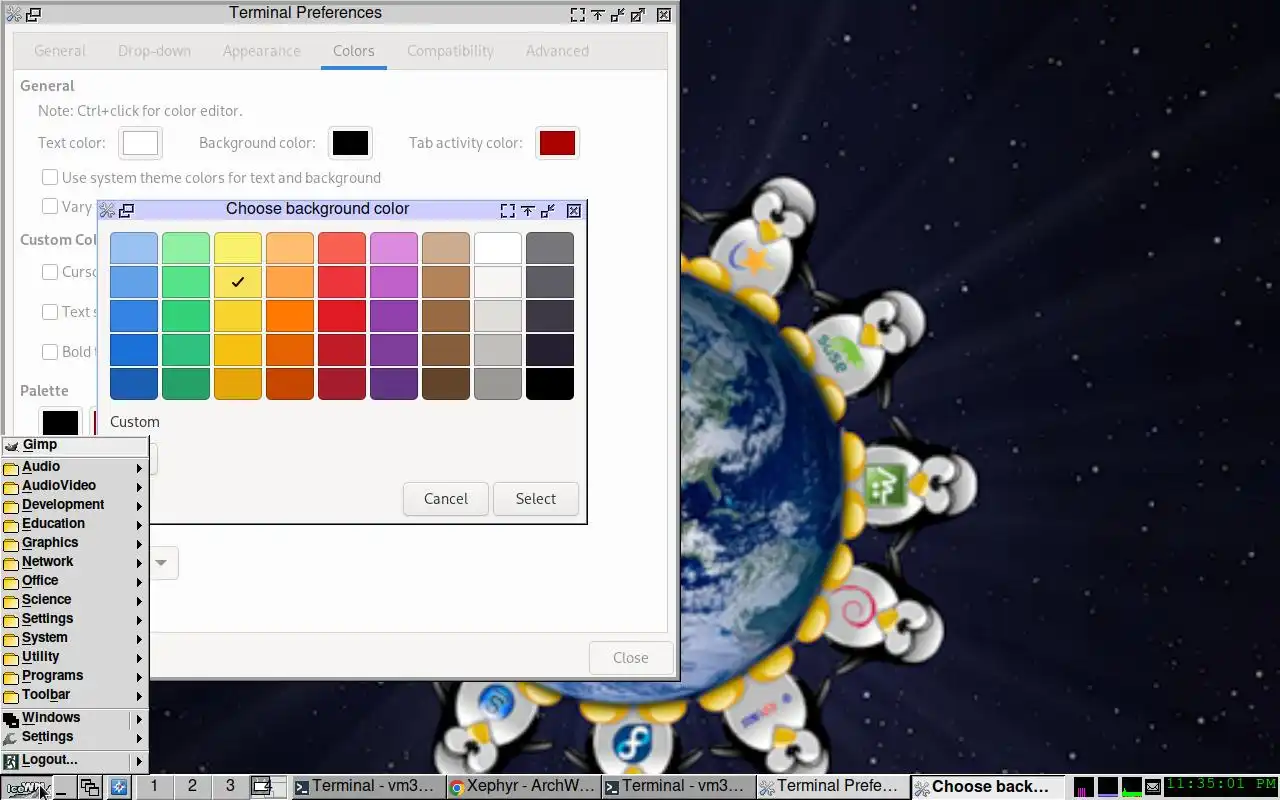Click the second titlebar icon of Choose background color

[126, 210]
